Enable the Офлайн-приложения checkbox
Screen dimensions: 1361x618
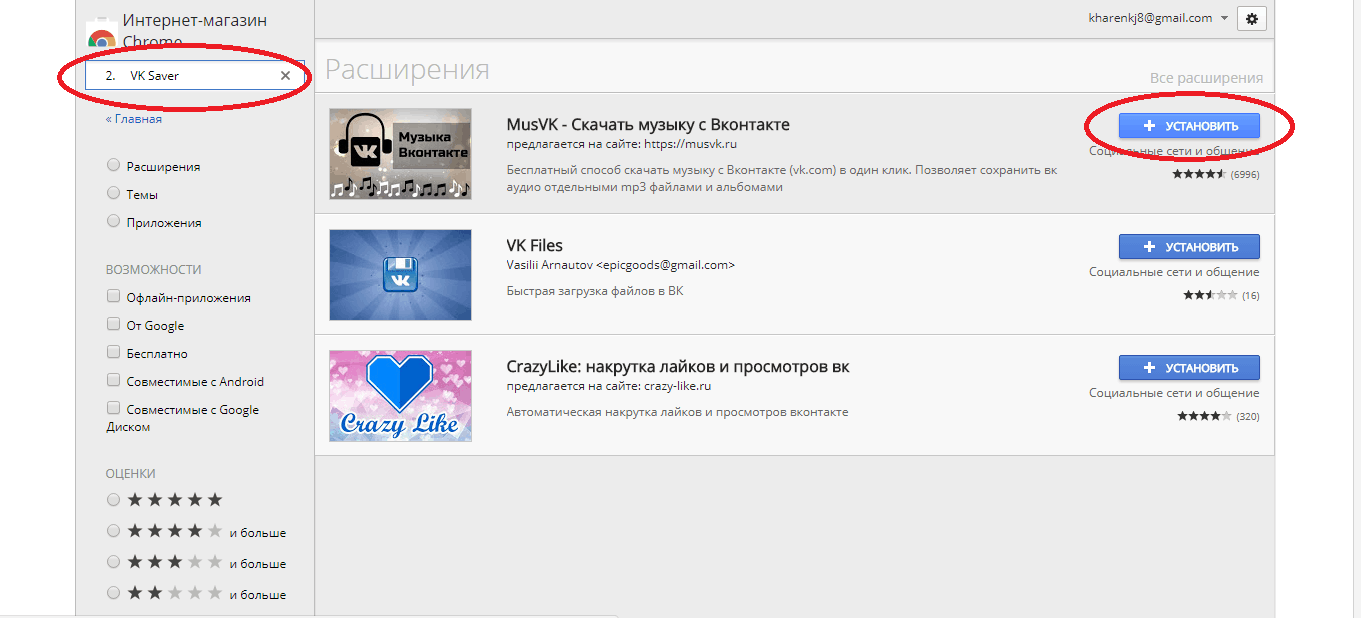point(113,297)
